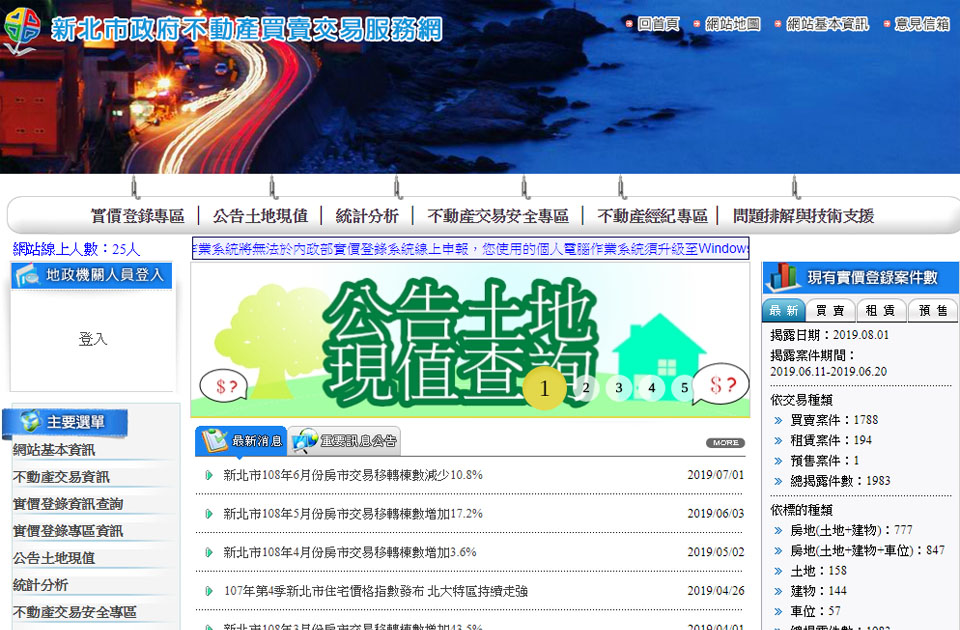
Task: Click the New Taipei City logo icon
Action: [22, 30]
